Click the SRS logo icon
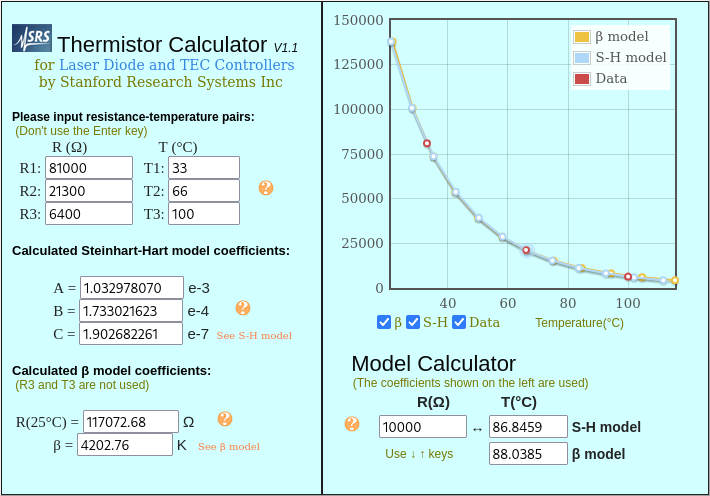This screenshot has height=496, width=710. (32, 38)
